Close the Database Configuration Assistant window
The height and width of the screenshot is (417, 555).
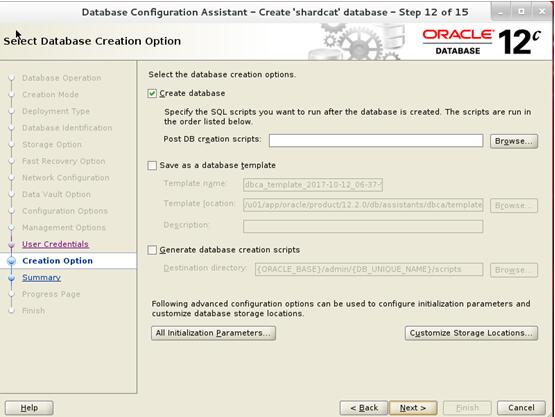tap(542, 12)
